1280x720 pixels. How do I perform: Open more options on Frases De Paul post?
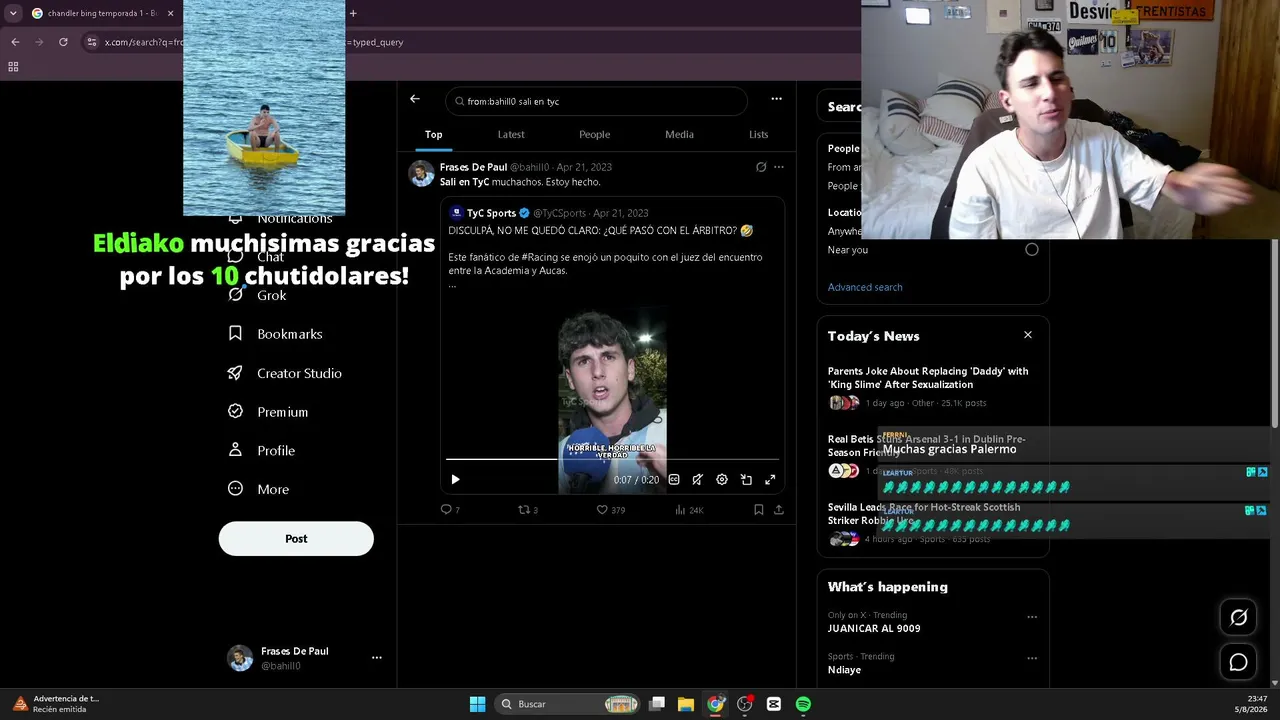coord(779,167)
